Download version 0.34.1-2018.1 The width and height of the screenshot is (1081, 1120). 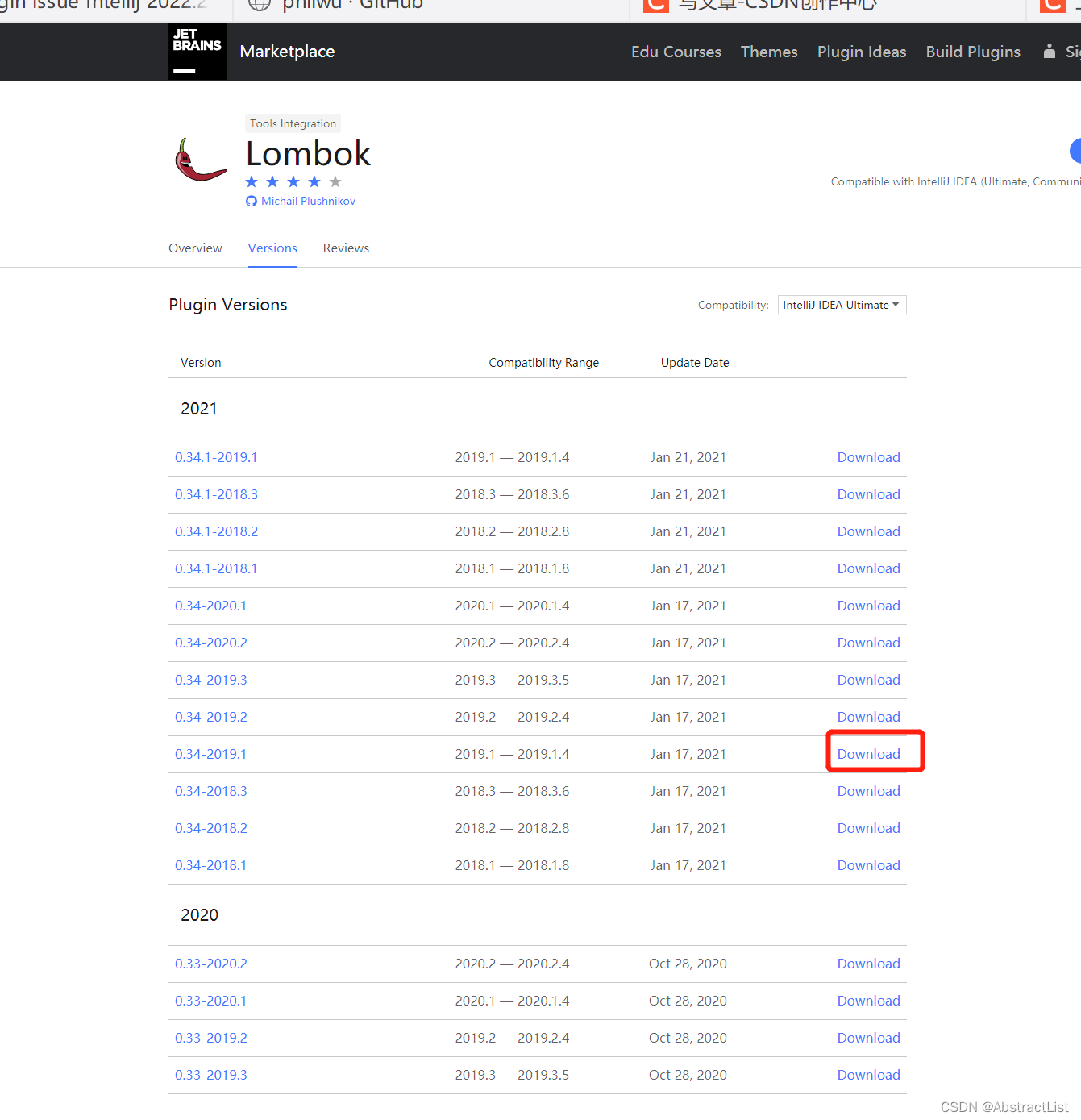(x=868, y=568)
